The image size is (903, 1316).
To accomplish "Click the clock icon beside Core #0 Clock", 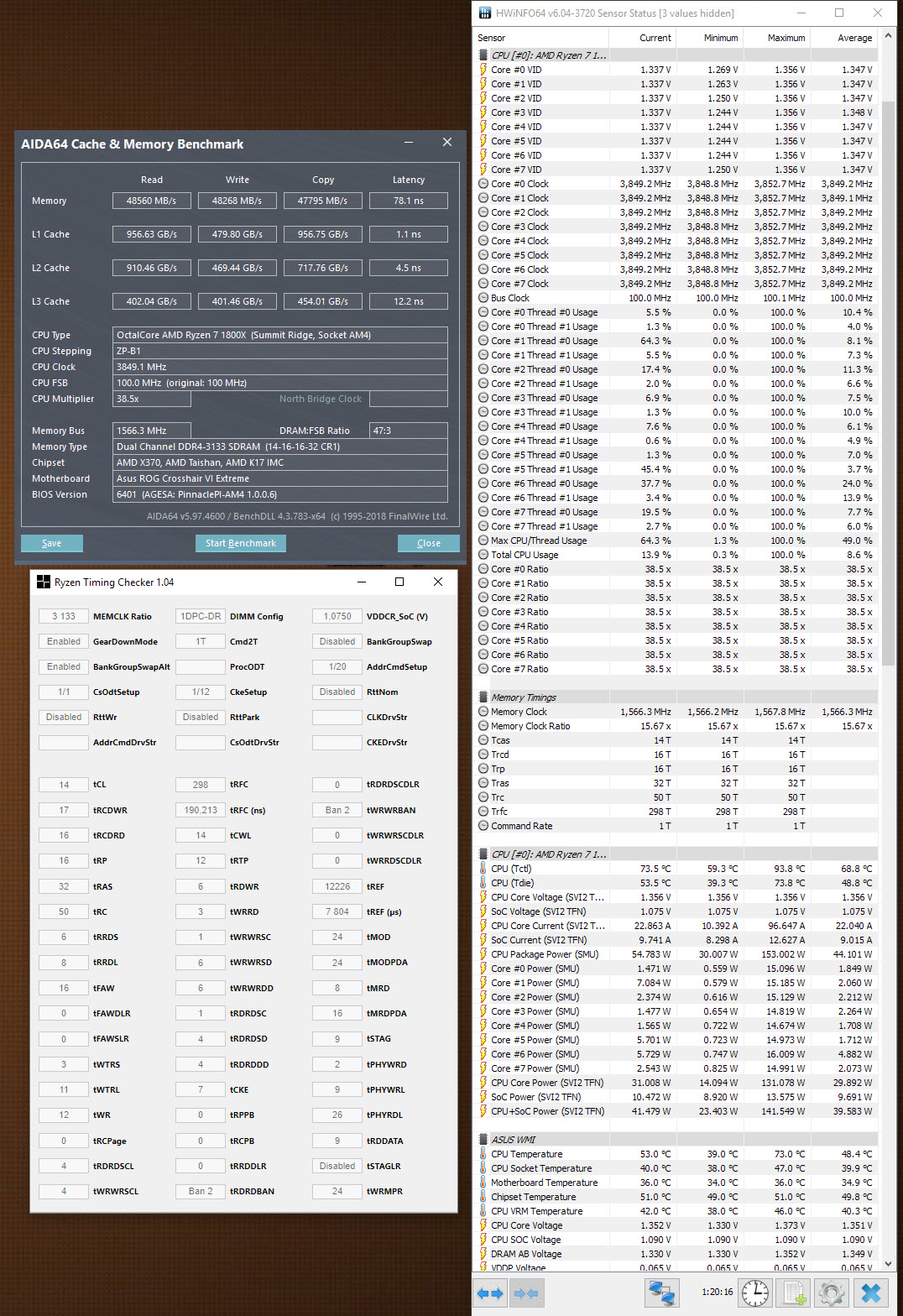I will [483, 184].
